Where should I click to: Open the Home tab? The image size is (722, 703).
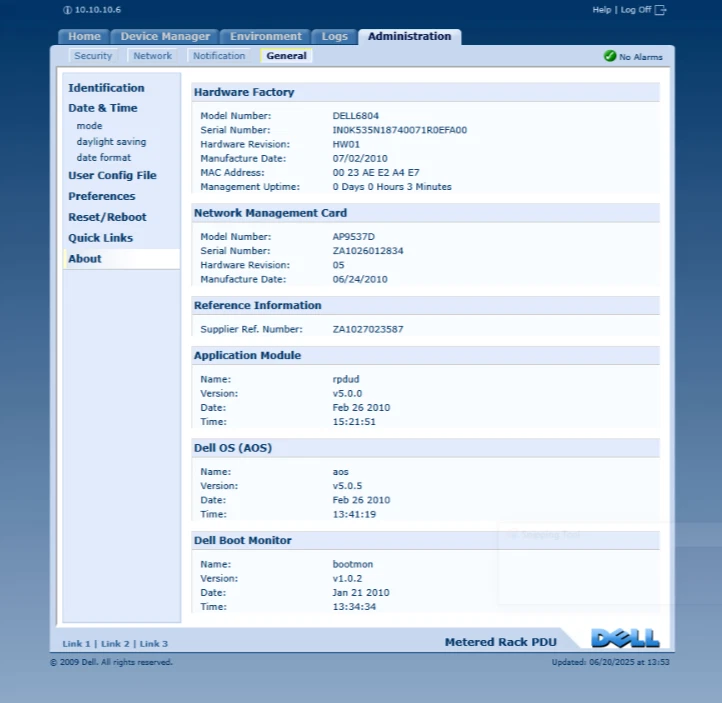pos(84,36)
